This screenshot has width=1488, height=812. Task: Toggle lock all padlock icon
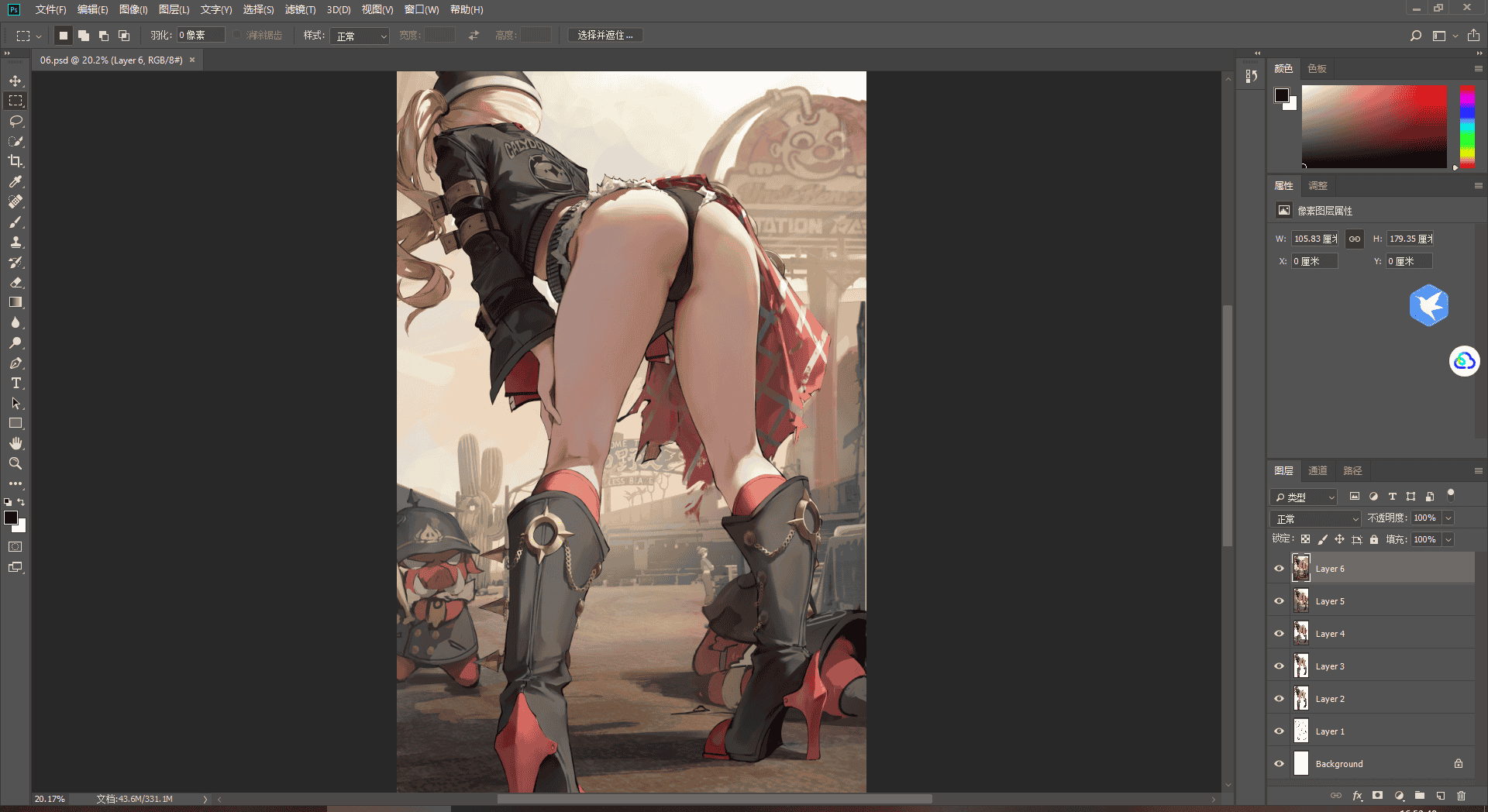click(x=1374, y=539)
